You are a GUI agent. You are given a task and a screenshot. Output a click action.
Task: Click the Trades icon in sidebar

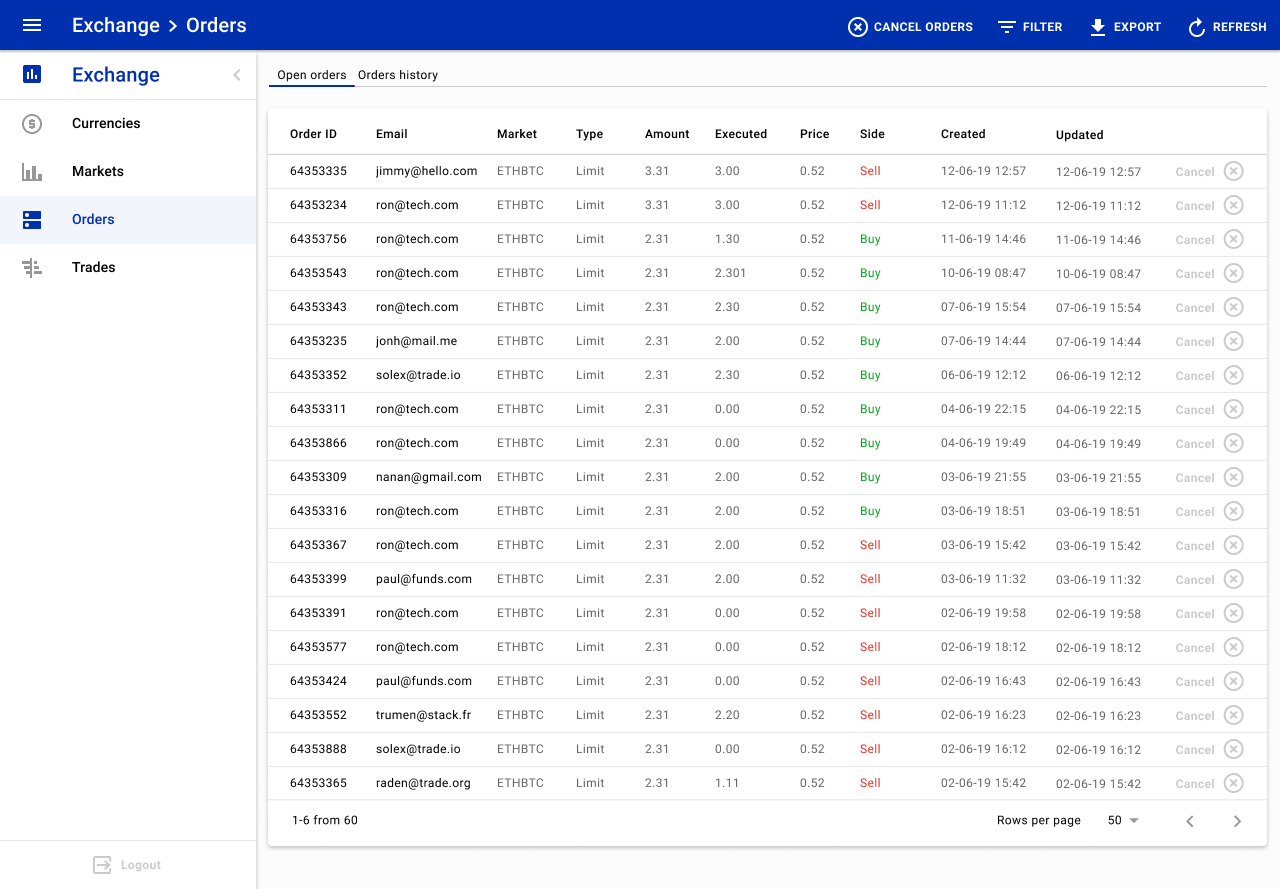[32, 268]
